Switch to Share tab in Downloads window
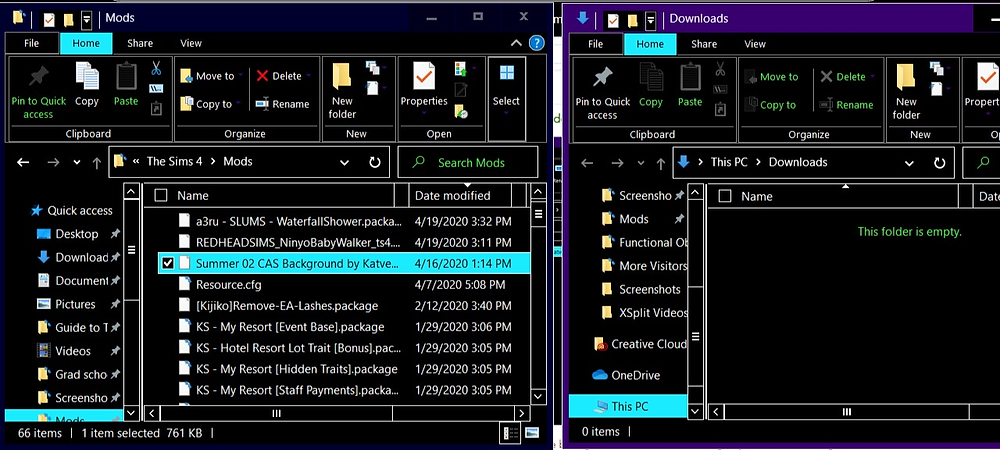This screenshot has width=1000, height=450. coord(703,44)
